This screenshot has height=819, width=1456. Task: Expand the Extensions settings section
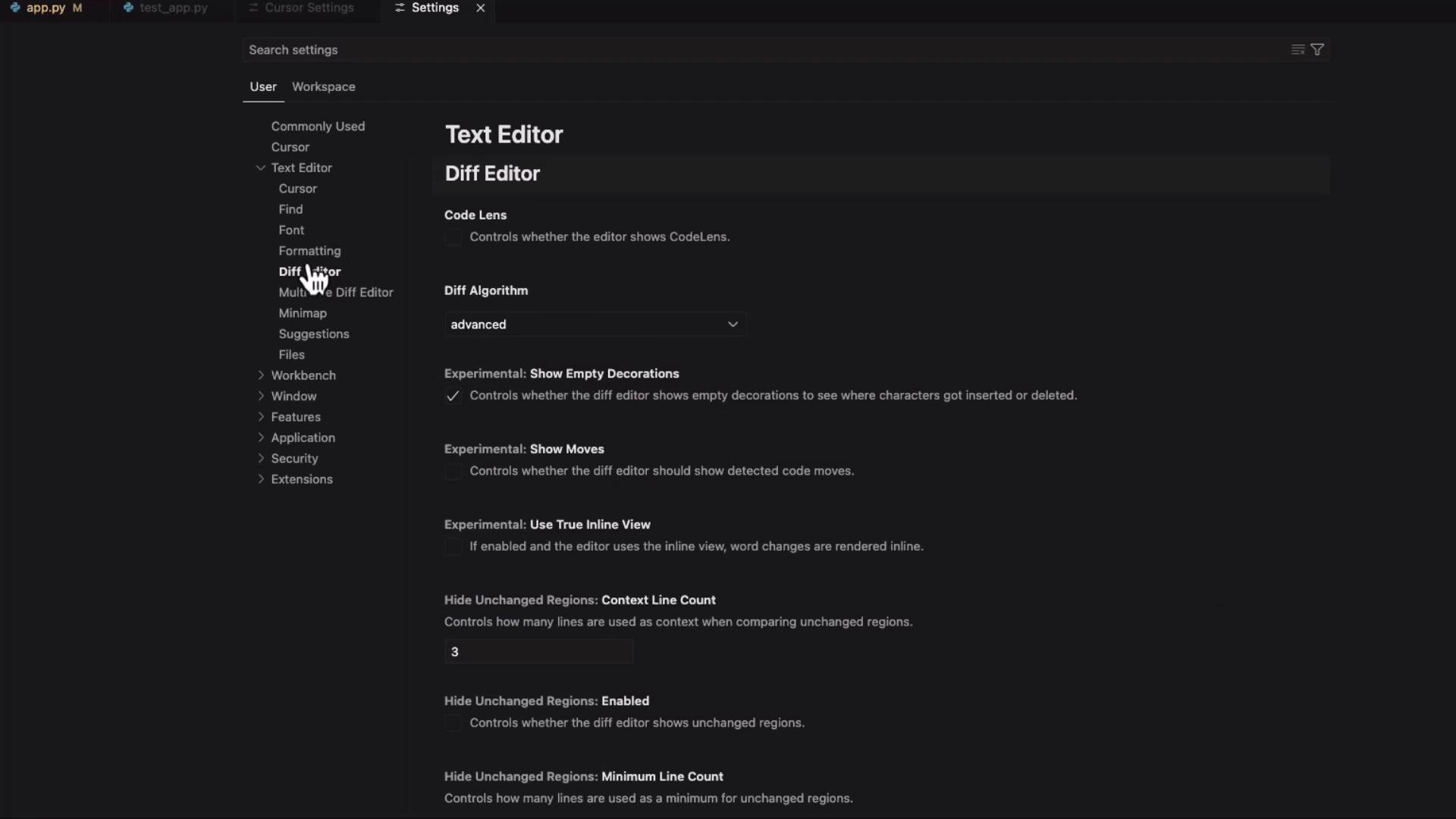coord(261,479)
